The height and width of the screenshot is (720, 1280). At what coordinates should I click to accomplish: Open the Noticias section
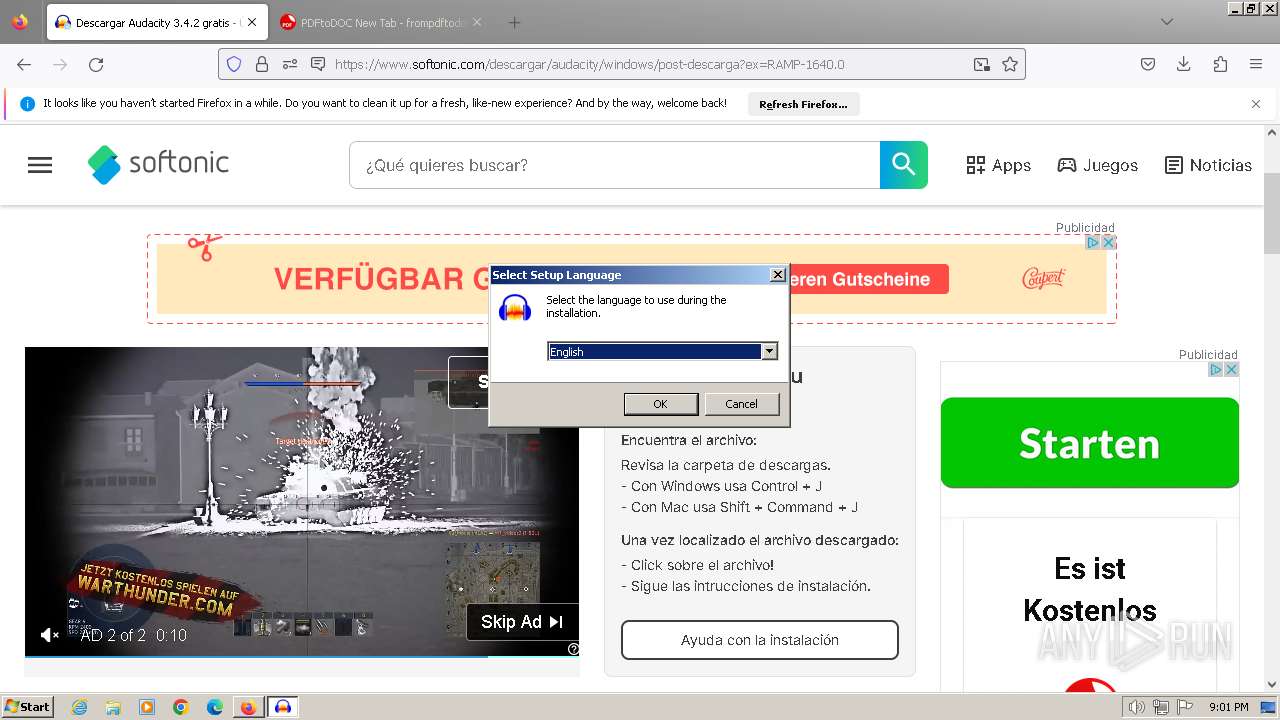tap(1208, 165)
